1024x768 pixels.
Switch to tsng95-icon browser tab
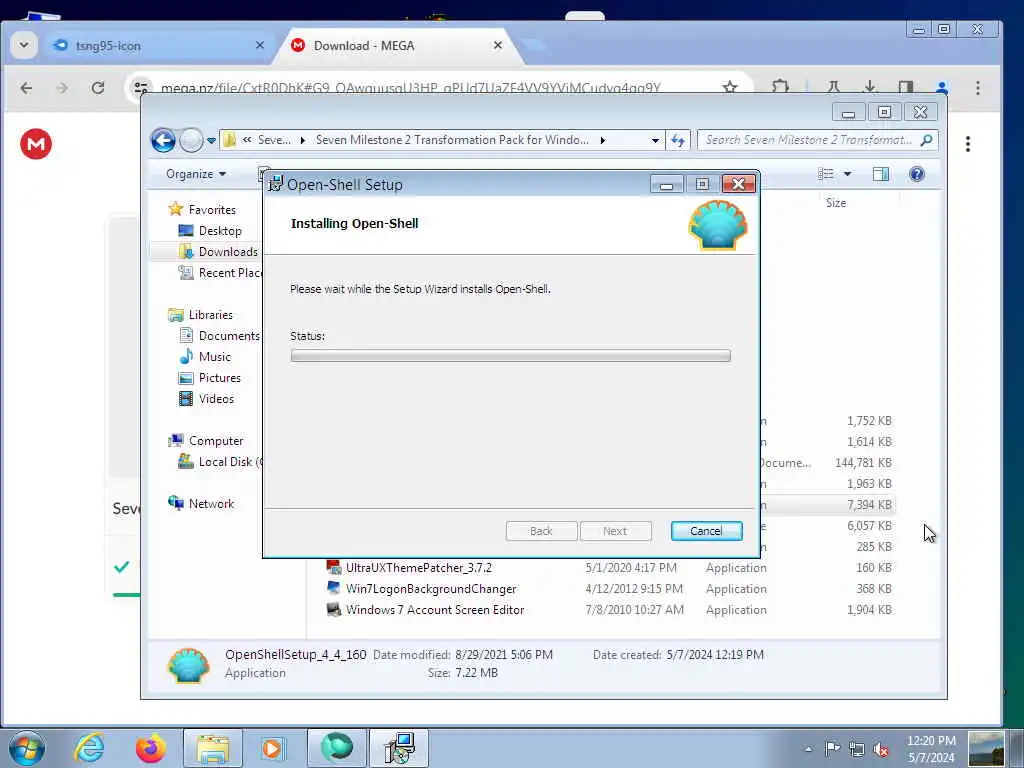pyautogui.click(x=159, y=46)
